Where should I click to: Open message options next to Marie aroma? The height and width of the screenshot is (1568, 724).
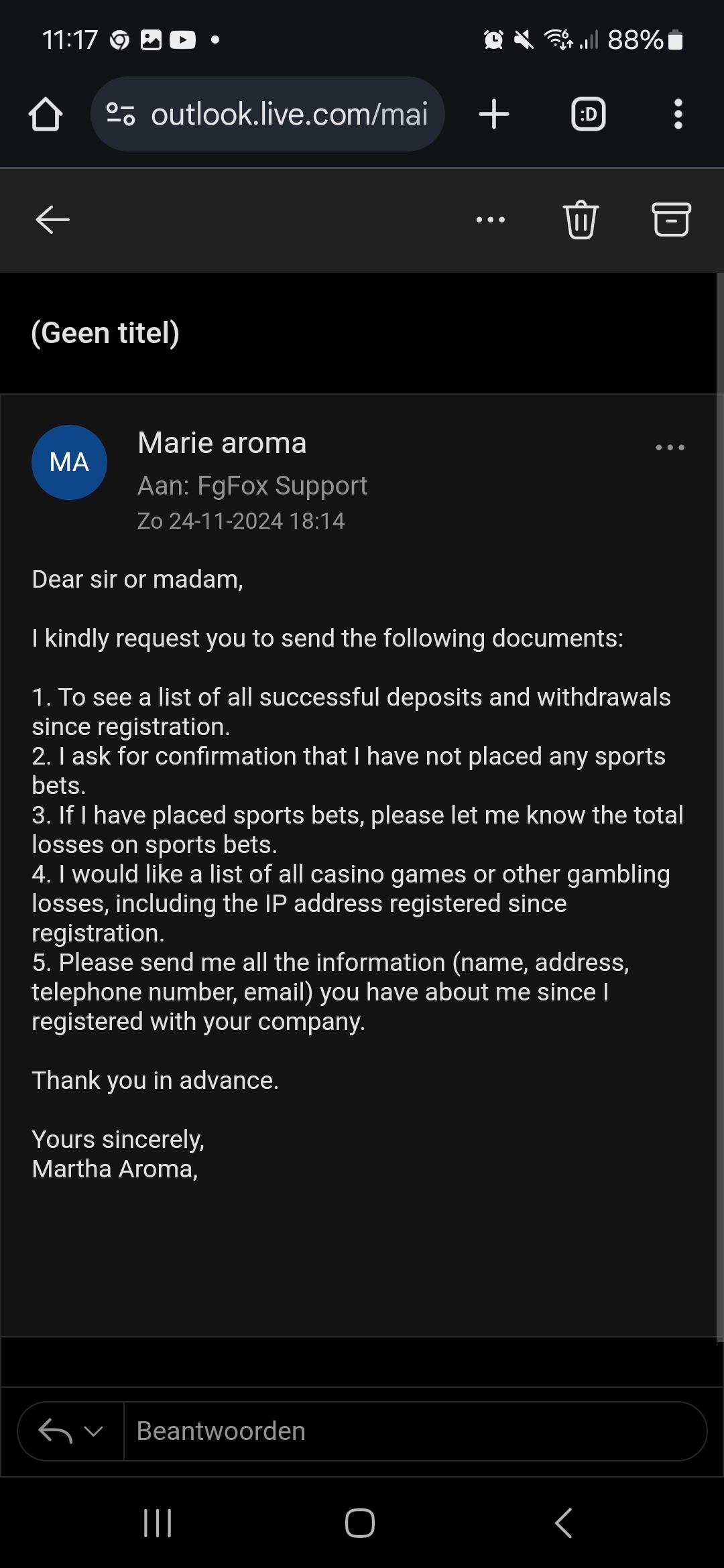pyautogui.click(x=670, y=447)
